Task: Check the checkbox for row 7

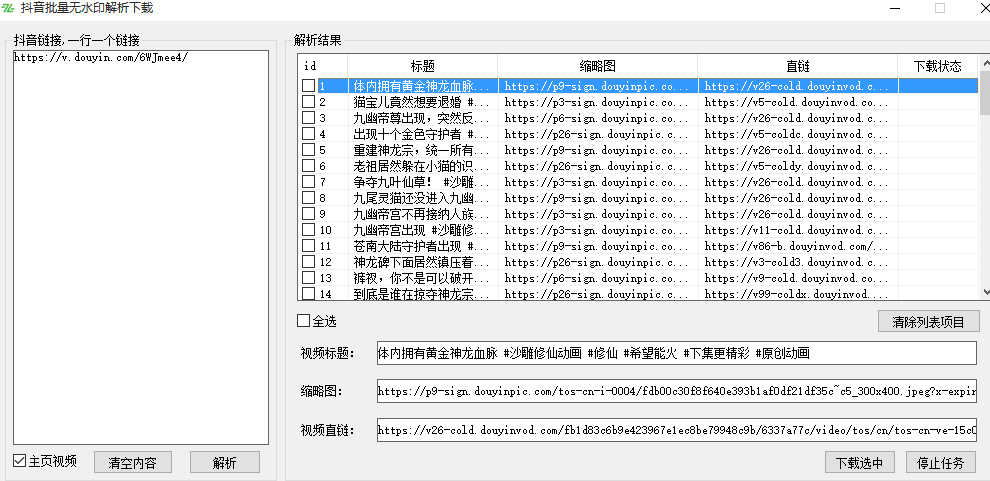Action: [x=308, y=182]
